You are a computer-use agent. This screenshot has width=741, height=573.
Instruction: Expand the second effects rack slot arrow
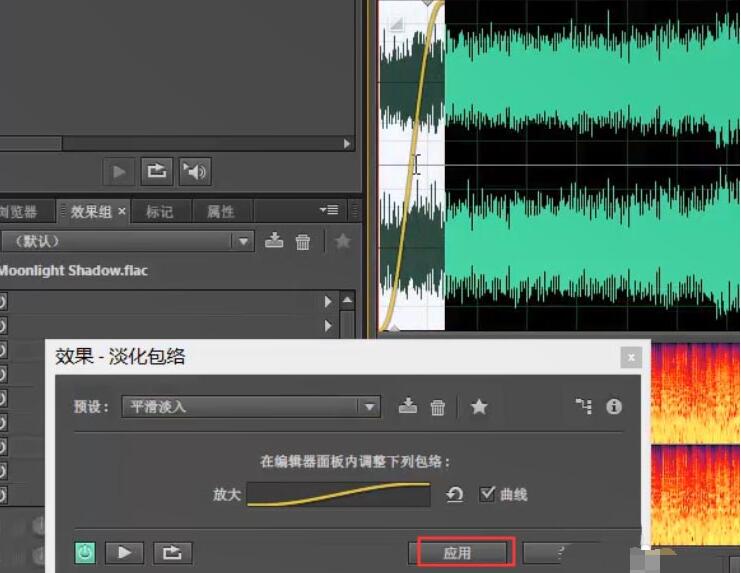pos(328,326)
